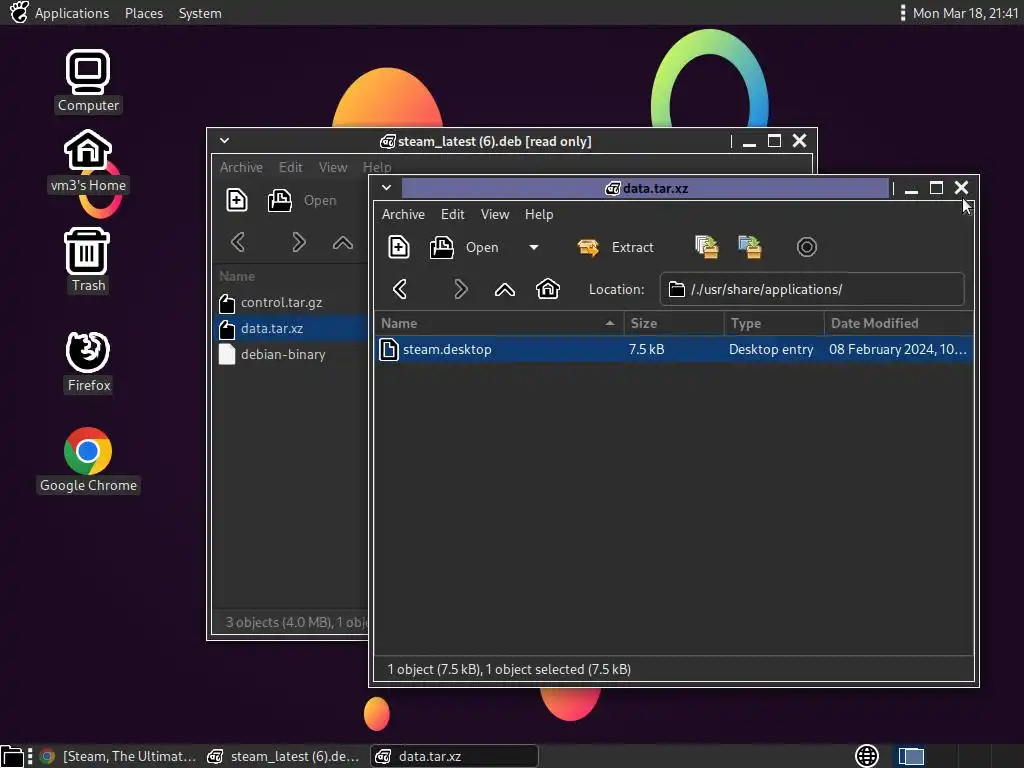This screenshot has height=768, width=1024.
Task: Click the up chevron in steam_latest window
Action: click(x=343, y=243)
